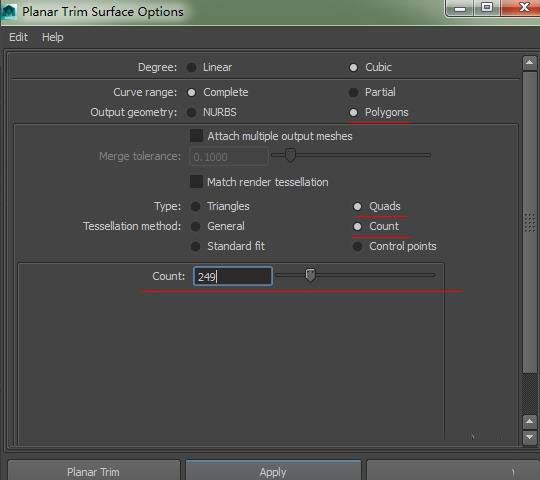
Task: Click the Apply button
Action: coord(273,471)
